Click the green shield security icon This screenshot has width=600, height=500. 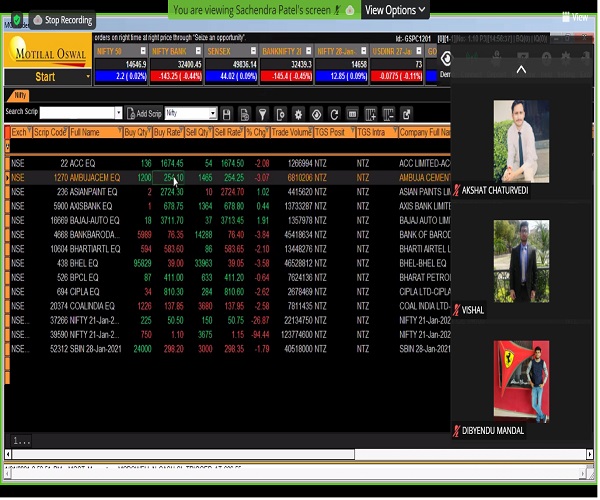(16, 19)
